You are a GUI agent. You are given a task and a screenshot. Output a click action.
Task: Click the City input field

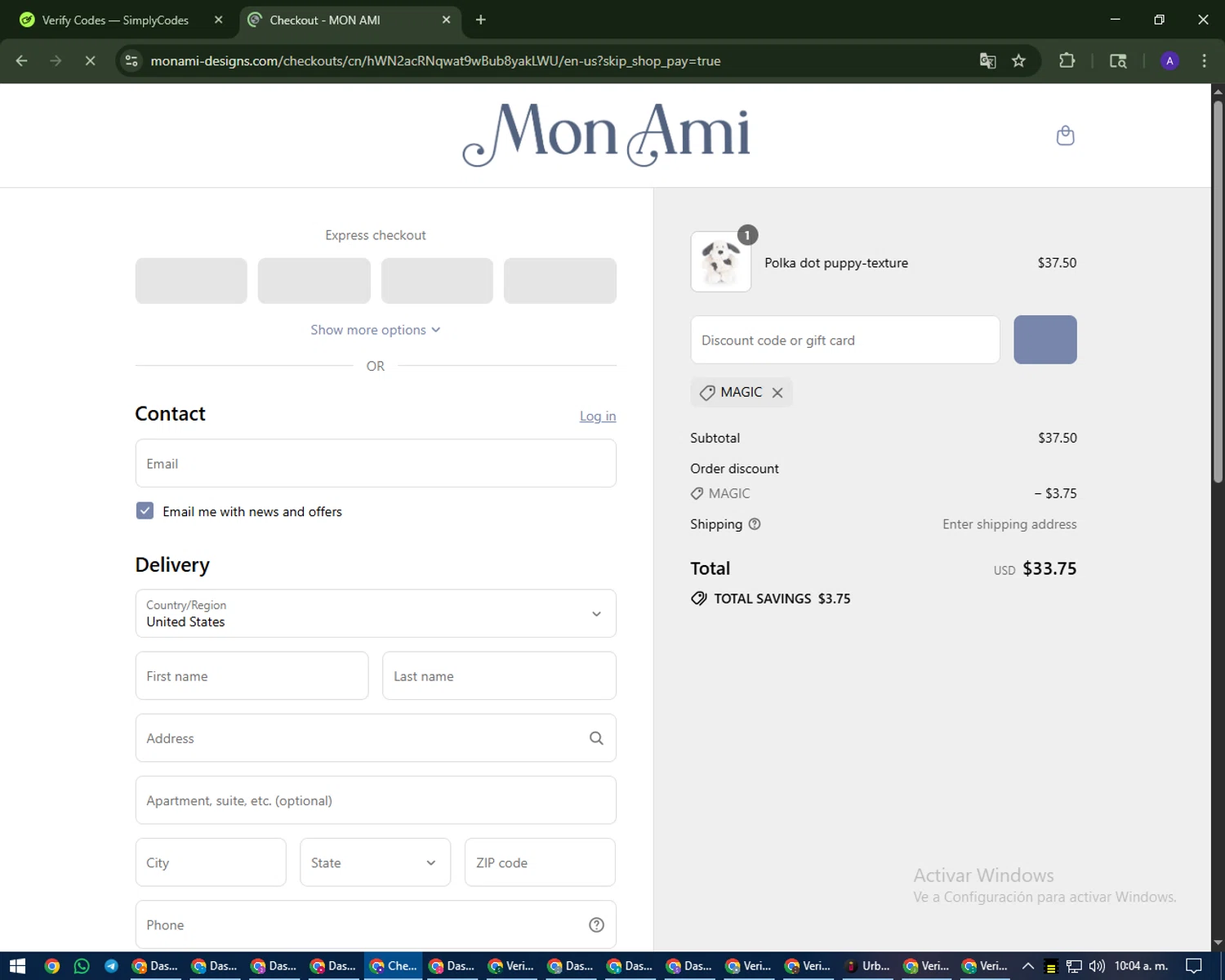click(211, 862)
